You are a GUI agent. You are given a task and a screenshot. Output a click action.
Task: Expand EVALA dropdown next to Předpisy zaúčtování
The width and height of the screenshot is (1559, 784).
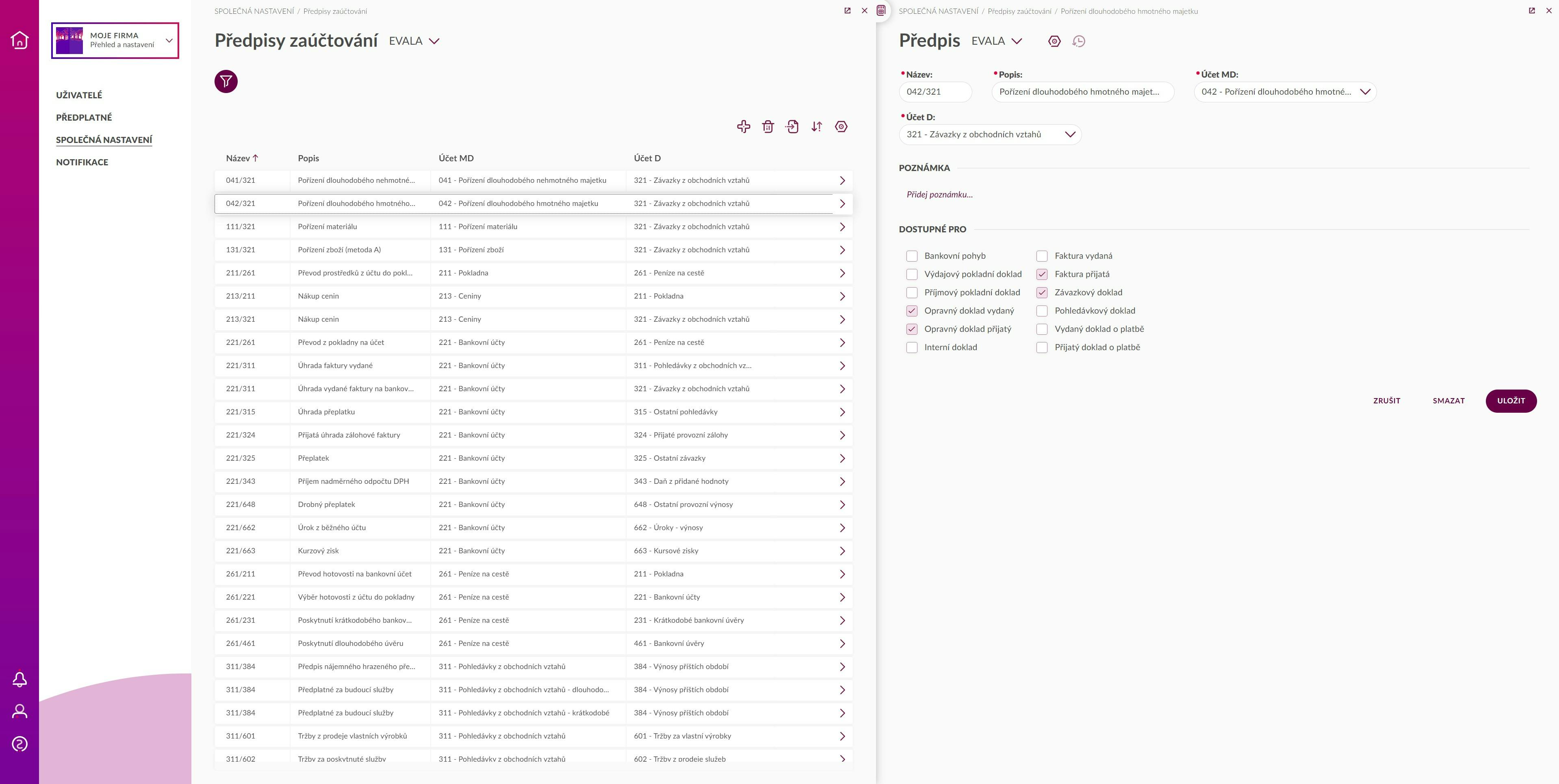click(433, 41)
